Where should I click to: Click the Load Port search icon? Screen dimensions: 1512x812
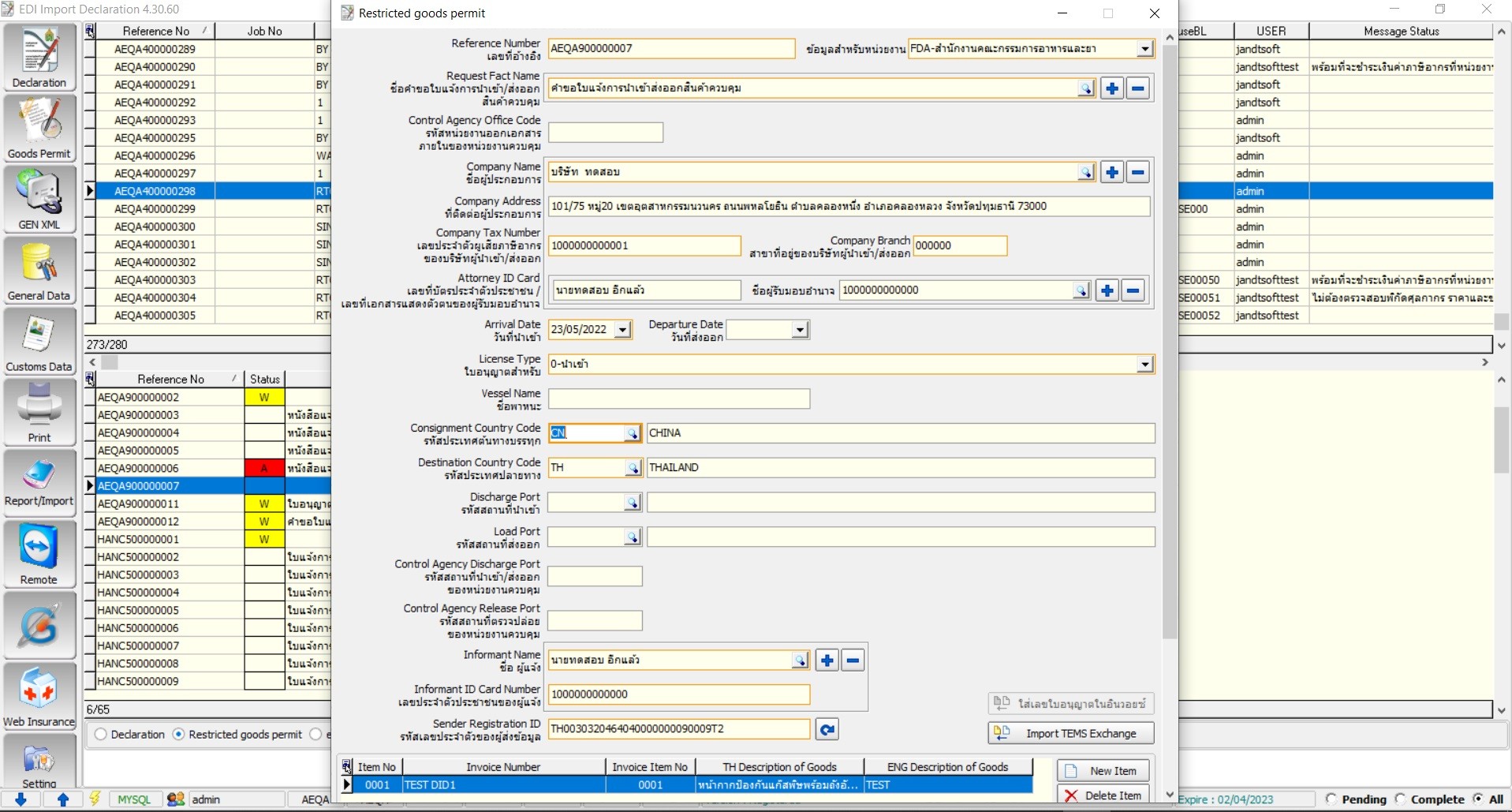[633, 537]
